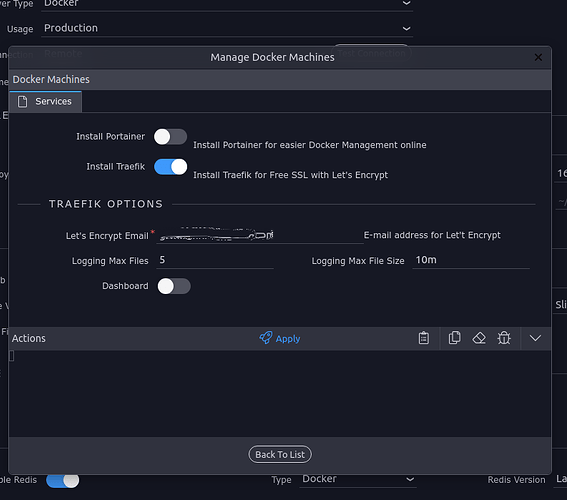
Task: Click 'Install Traefik for Free SSL' description
Action: coord(290,175)
